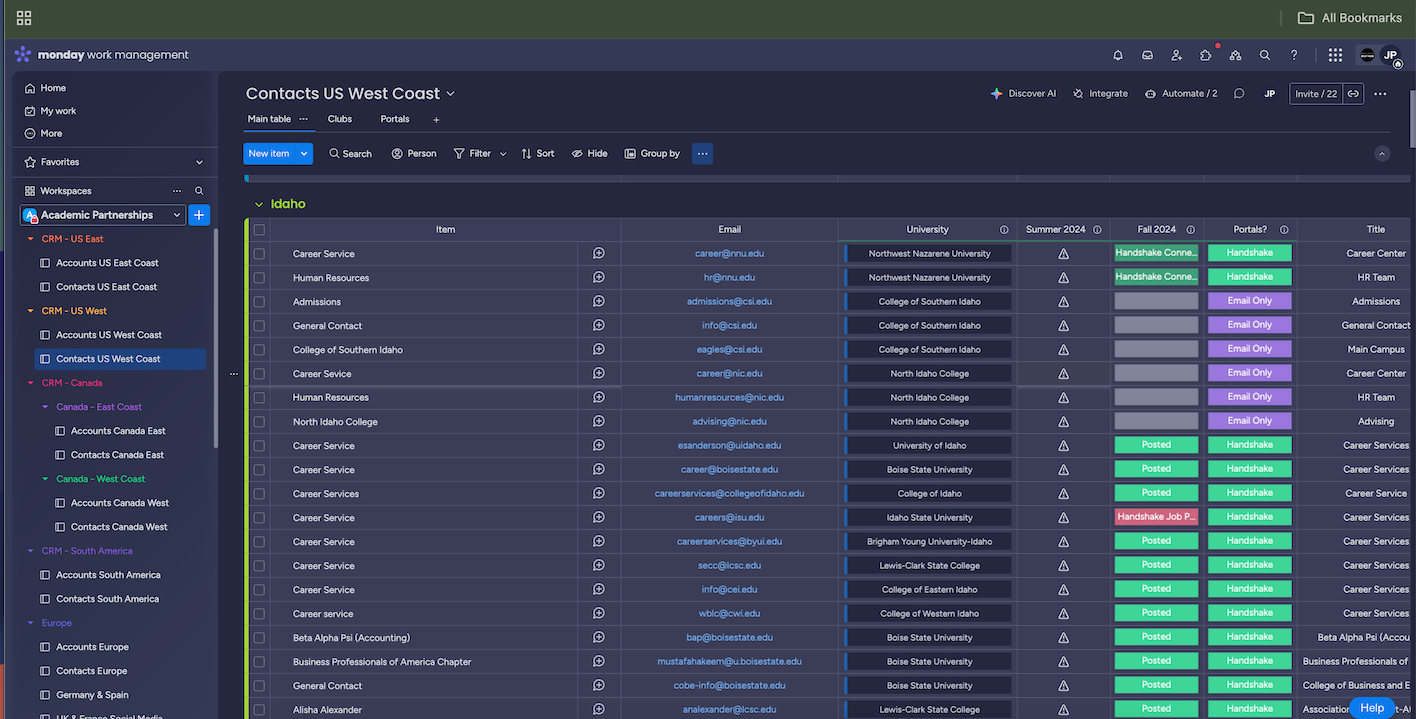Screen dimensions: 1416x719
Task: Search workspaces magnifier icon in the sidebar
Action: click(x=199, y=191)
